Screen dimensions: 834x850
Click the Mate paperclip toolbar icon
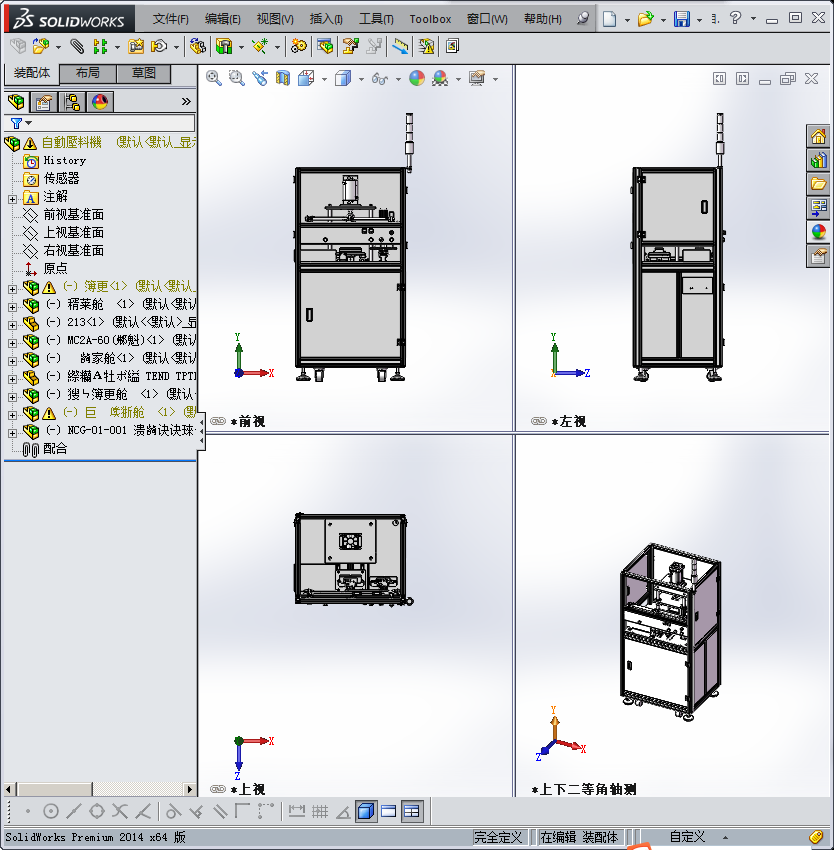[x=77, y=46]
